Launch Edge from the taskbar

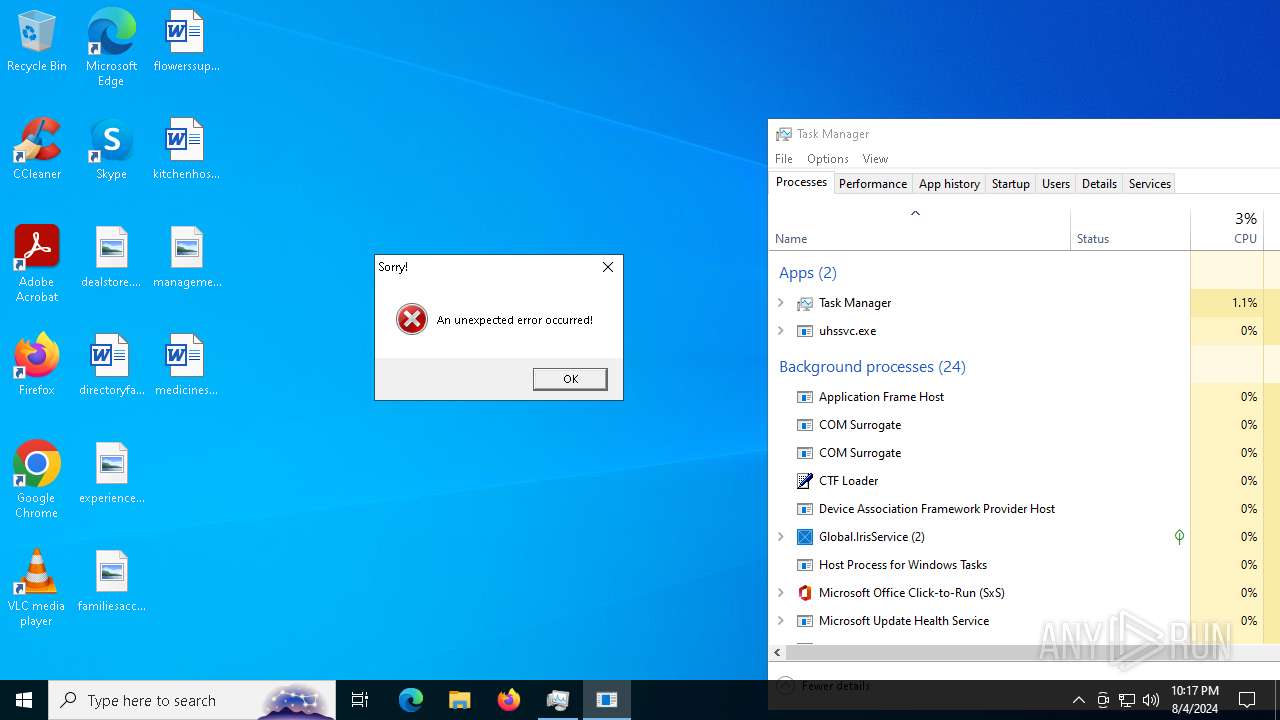pyautogui.click(x=411, y=700)
